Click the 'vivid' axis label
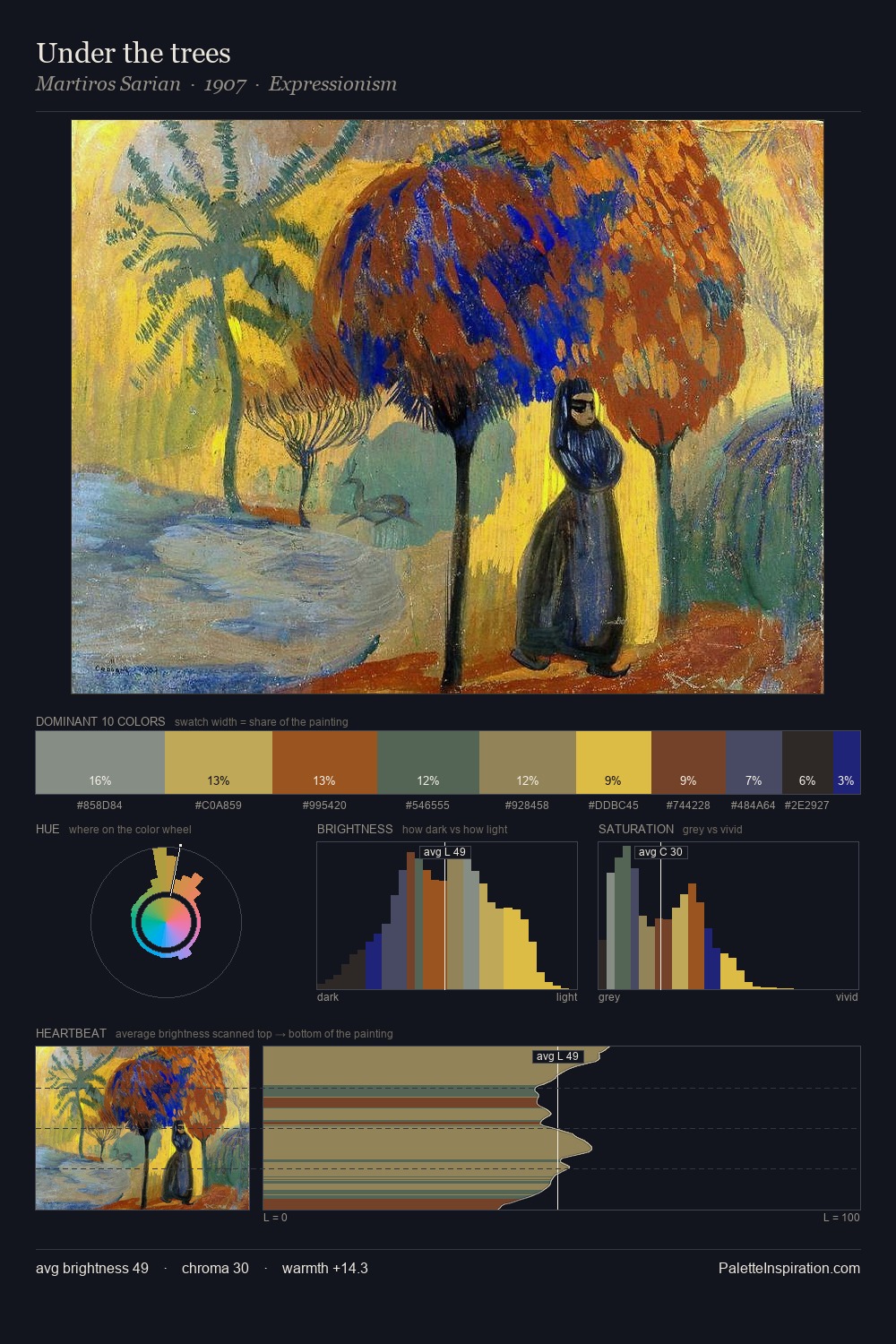 (x=847, y=997)
